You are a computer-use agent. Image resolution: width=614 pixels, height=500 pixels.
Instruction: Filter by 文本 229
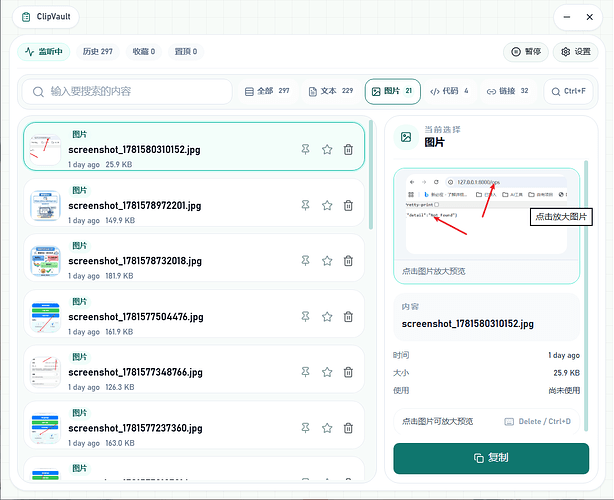(x=331, y=91)
